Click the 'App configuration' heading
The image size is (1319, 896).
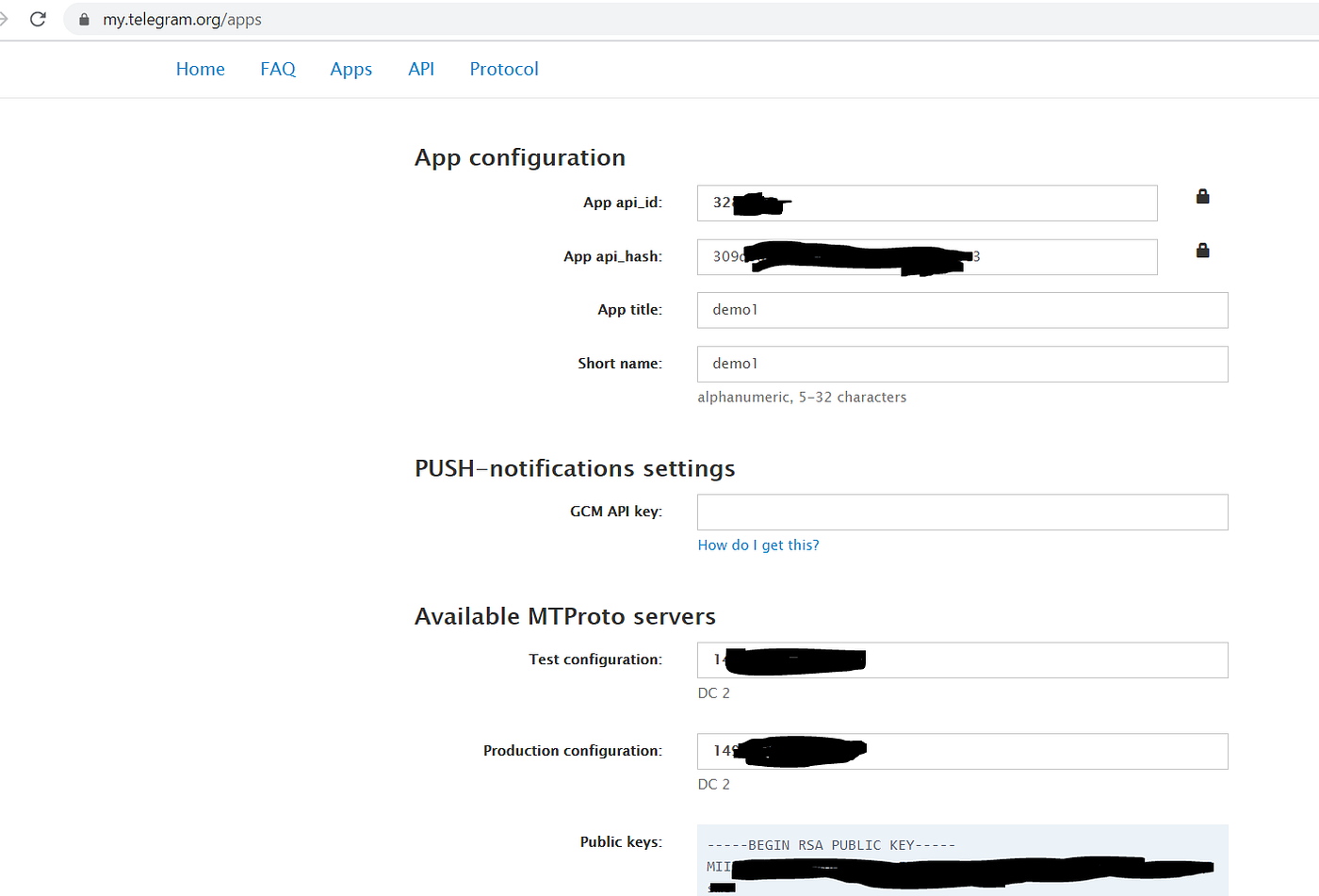point(520,157)
